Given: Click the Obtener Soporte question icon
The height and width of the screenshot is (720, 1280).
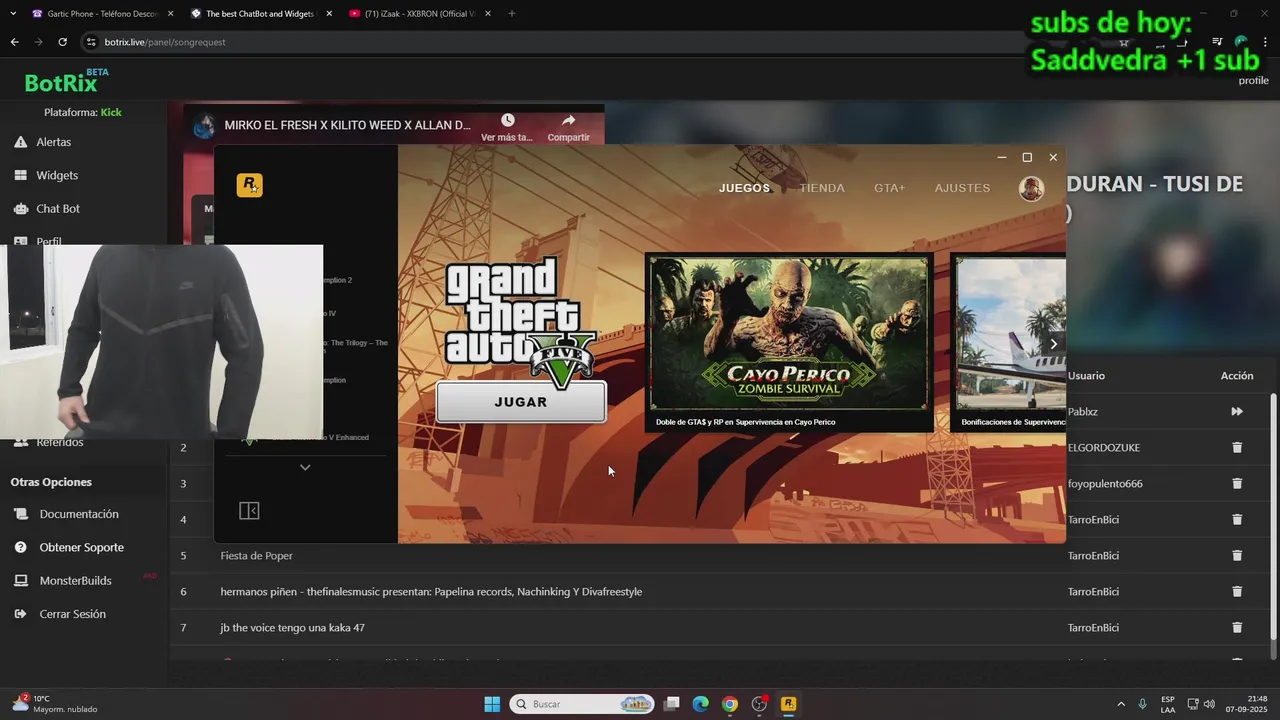Looking at the screenshot, I should 20,547.
